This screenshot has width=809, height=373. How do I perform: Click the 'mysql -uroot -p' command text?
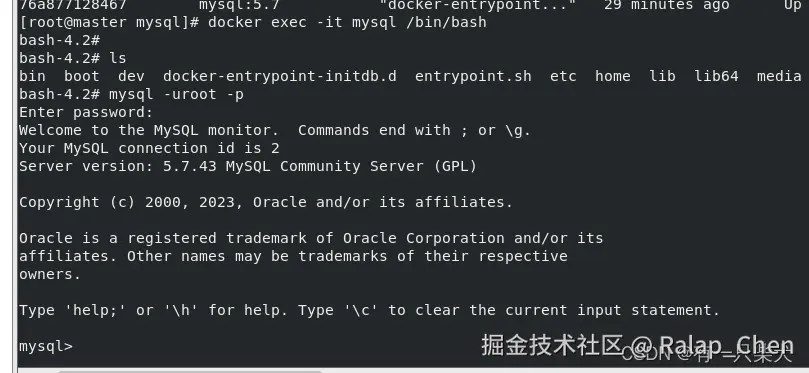click(x=176, y=95)
